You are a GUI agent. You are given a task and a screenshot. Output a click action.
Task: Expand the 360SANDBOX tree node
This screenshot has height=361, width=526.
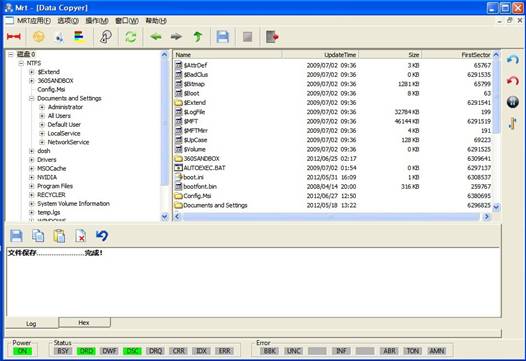(x=32, y=81)
